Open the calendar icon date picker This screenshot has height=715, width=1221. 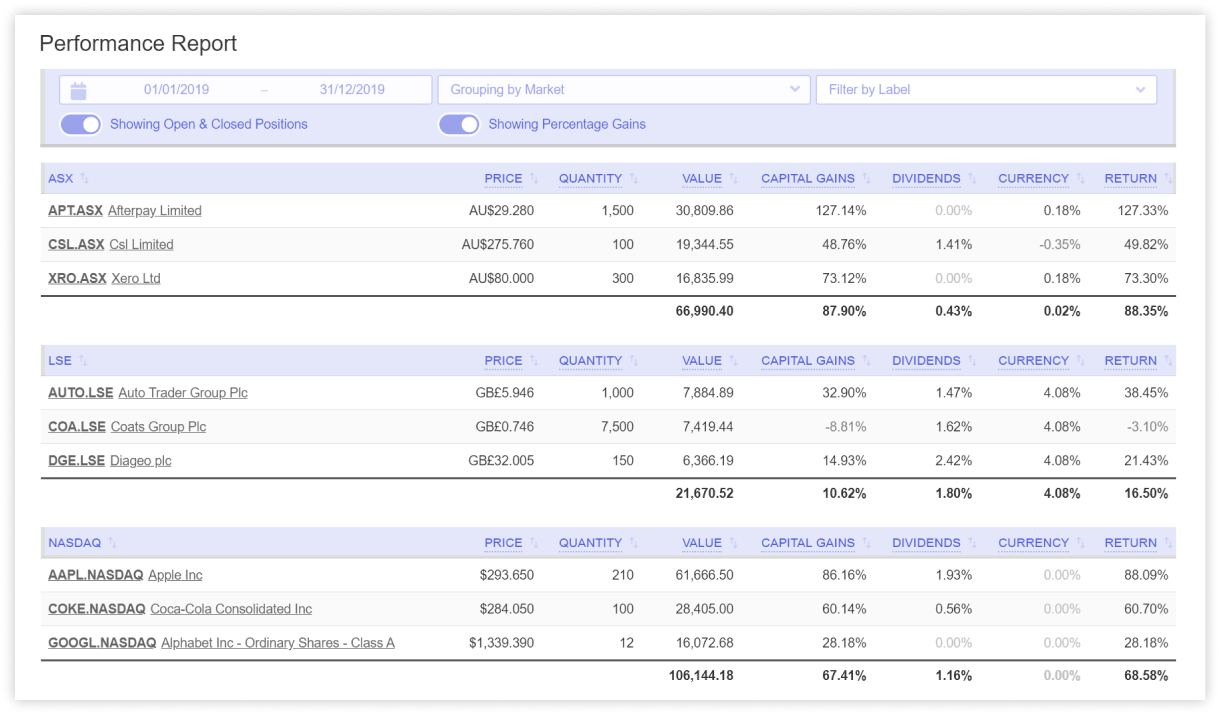pos(79,90)
